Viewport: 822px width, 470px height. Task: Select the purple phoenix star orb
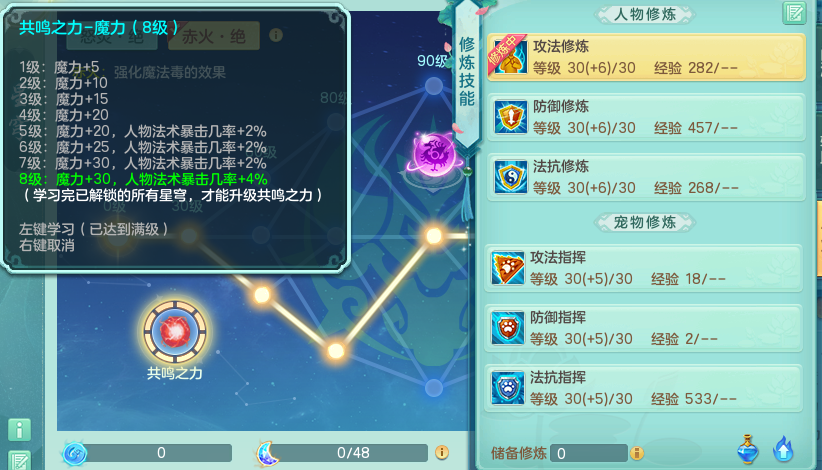(x=434, y=155)
